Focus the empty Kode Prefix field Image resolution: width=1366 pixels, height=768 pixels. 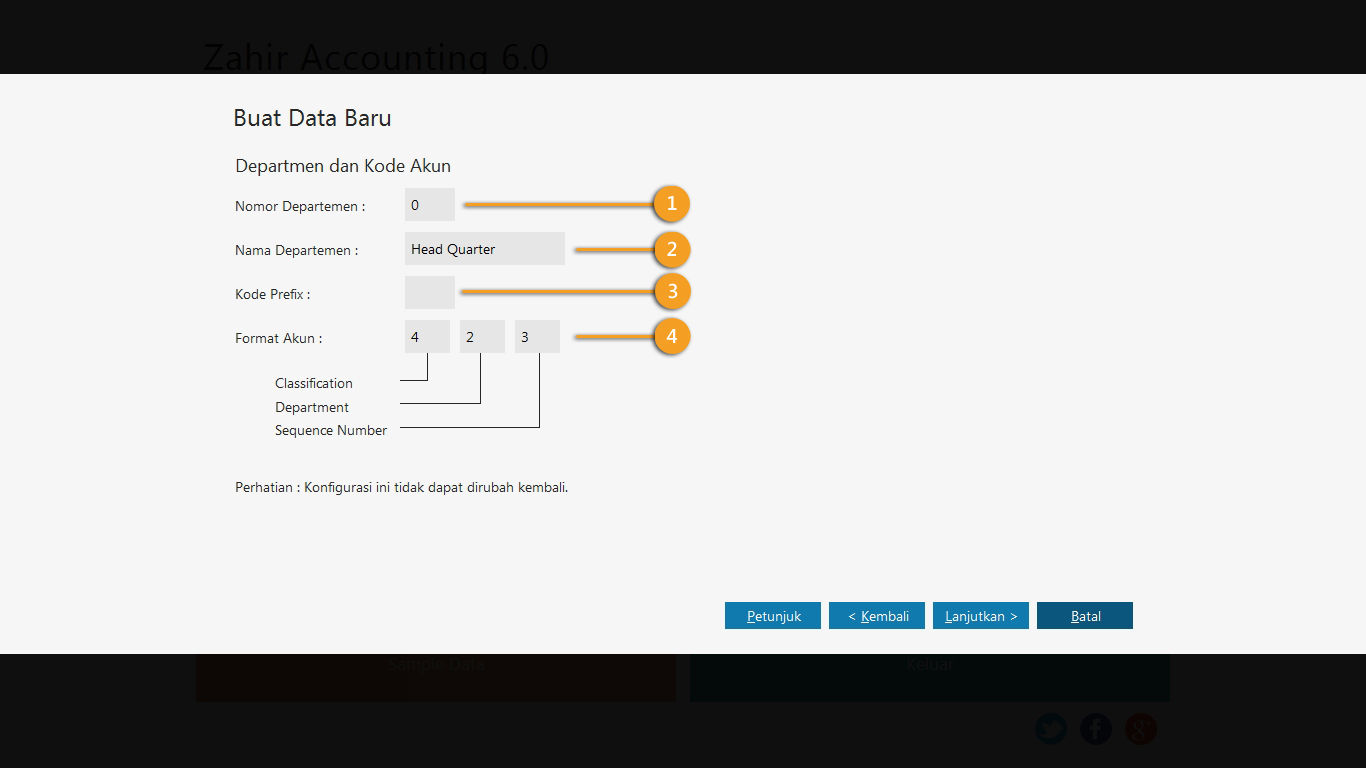(x=430, y=293)
